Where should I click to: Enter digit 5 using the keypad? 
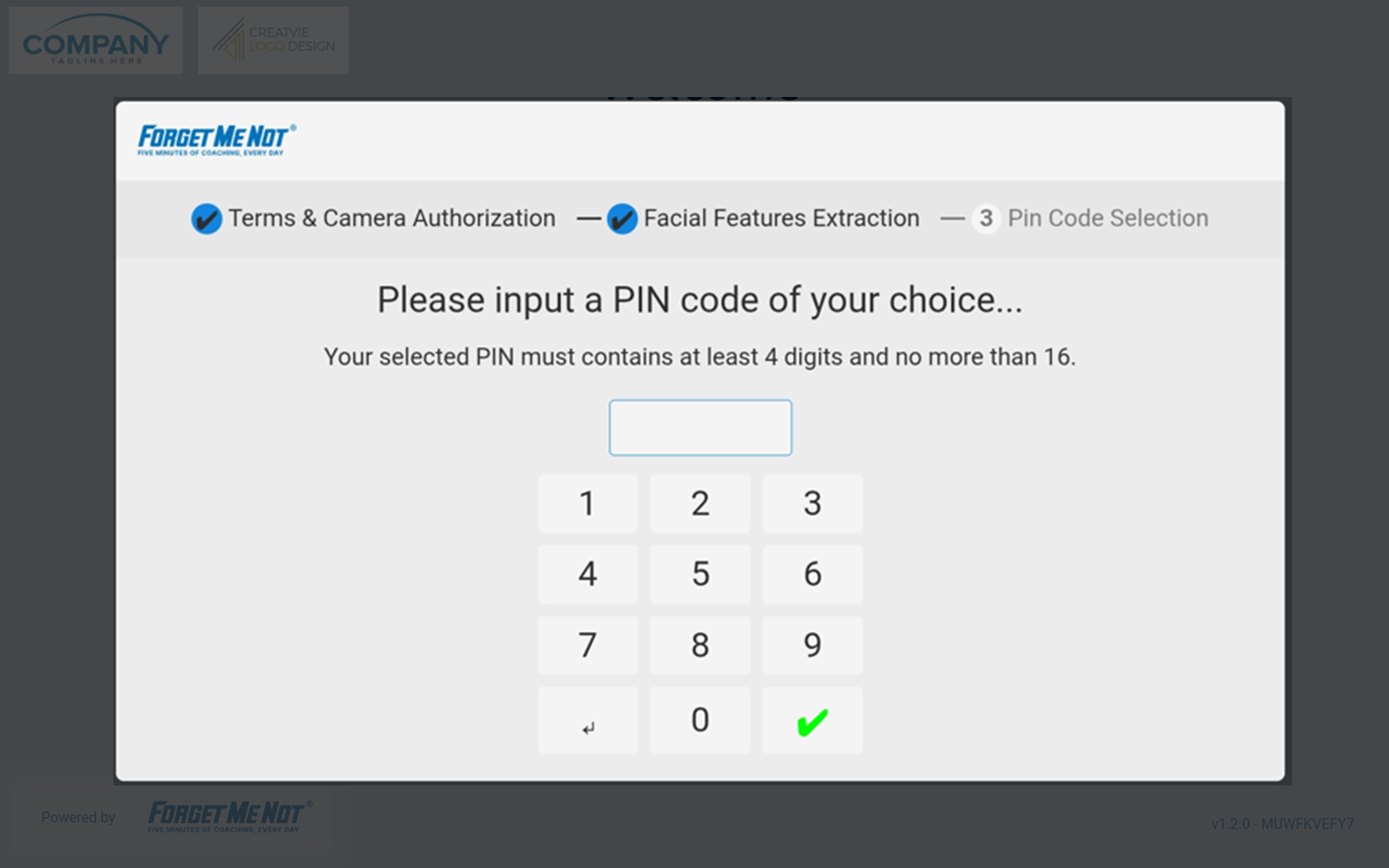pyautogui.click(x=700, y=574)
